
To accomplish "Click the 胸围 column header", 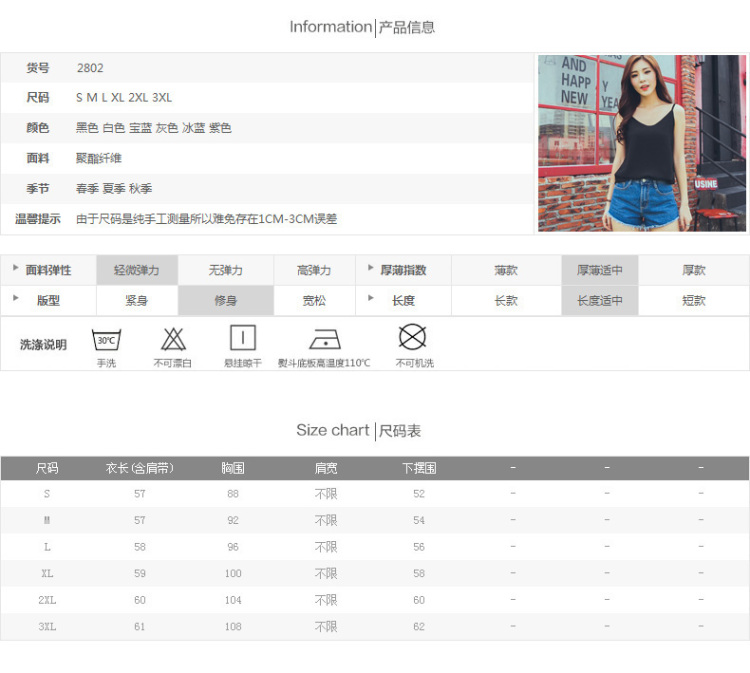I will pyautogui.click(x=233, y=468).
